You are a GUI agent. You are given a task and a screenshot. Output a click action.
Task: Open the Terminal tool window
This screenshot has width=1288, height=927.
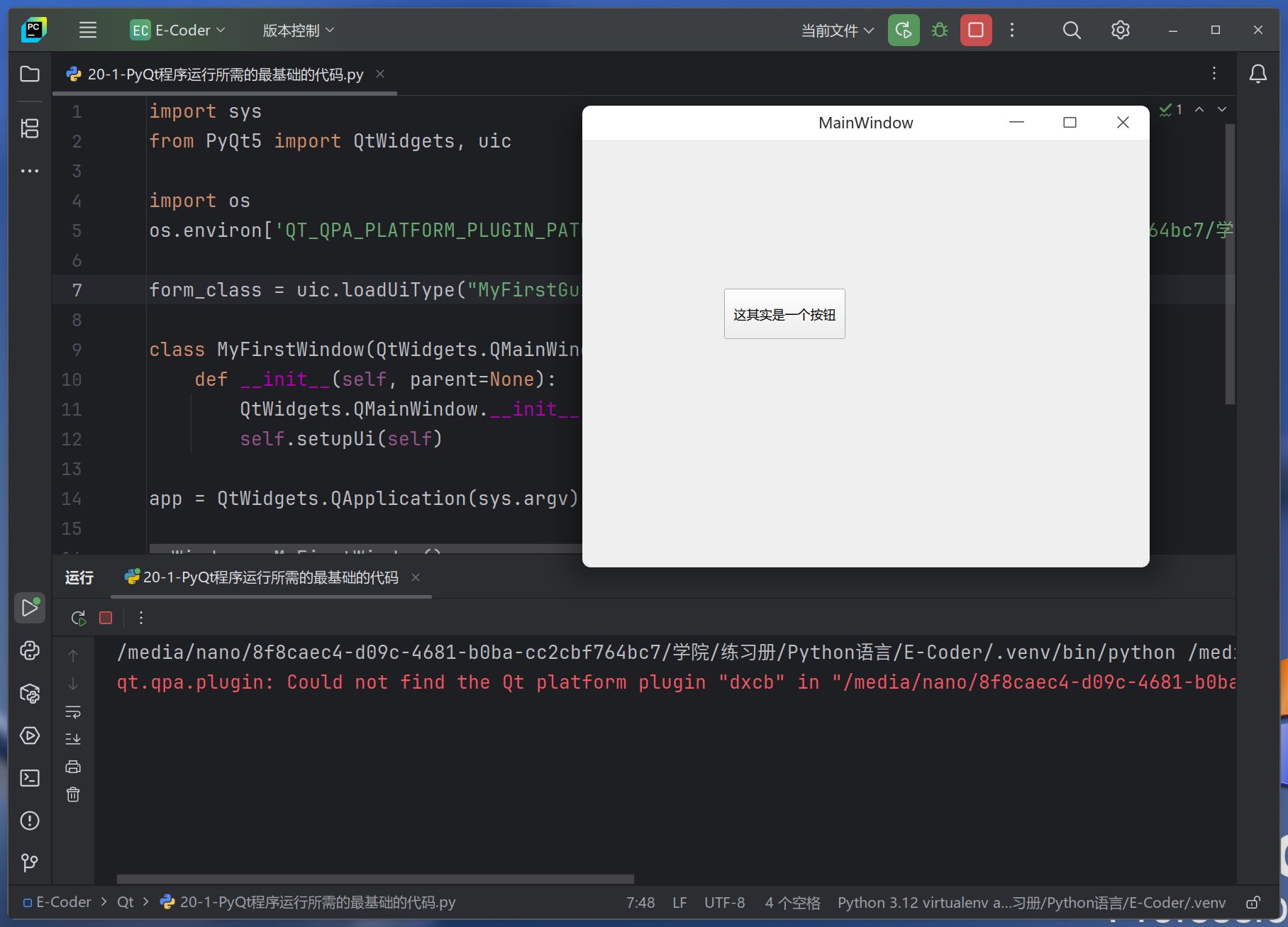30,778
